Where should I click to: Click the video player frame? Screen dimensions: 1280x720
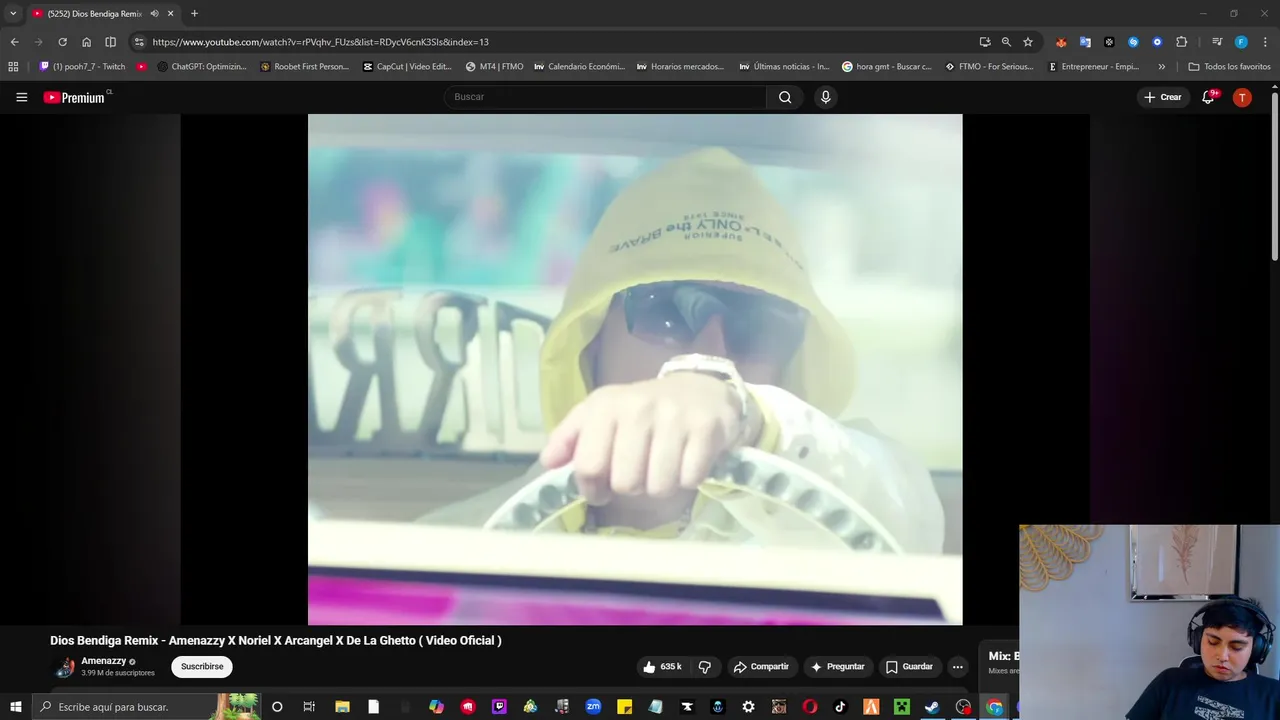[635, 369]
